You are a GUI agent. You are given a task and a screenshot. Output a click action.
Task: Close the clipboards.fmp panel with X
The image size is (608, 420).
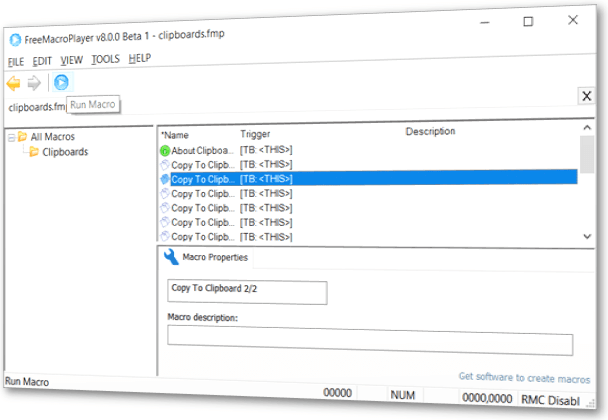click(x=587, y=96)
